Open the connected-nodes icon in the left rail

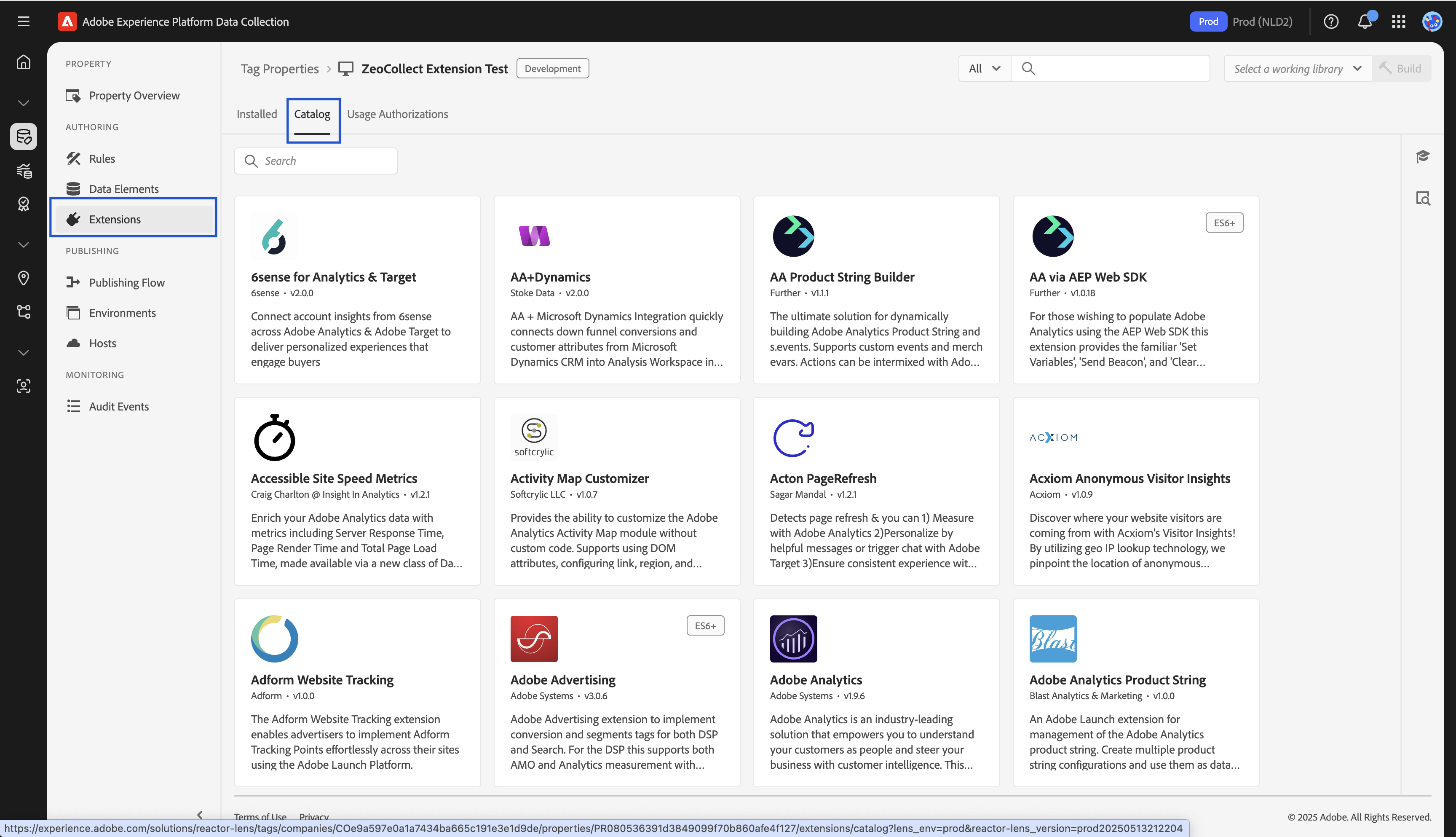click(23, 311)
